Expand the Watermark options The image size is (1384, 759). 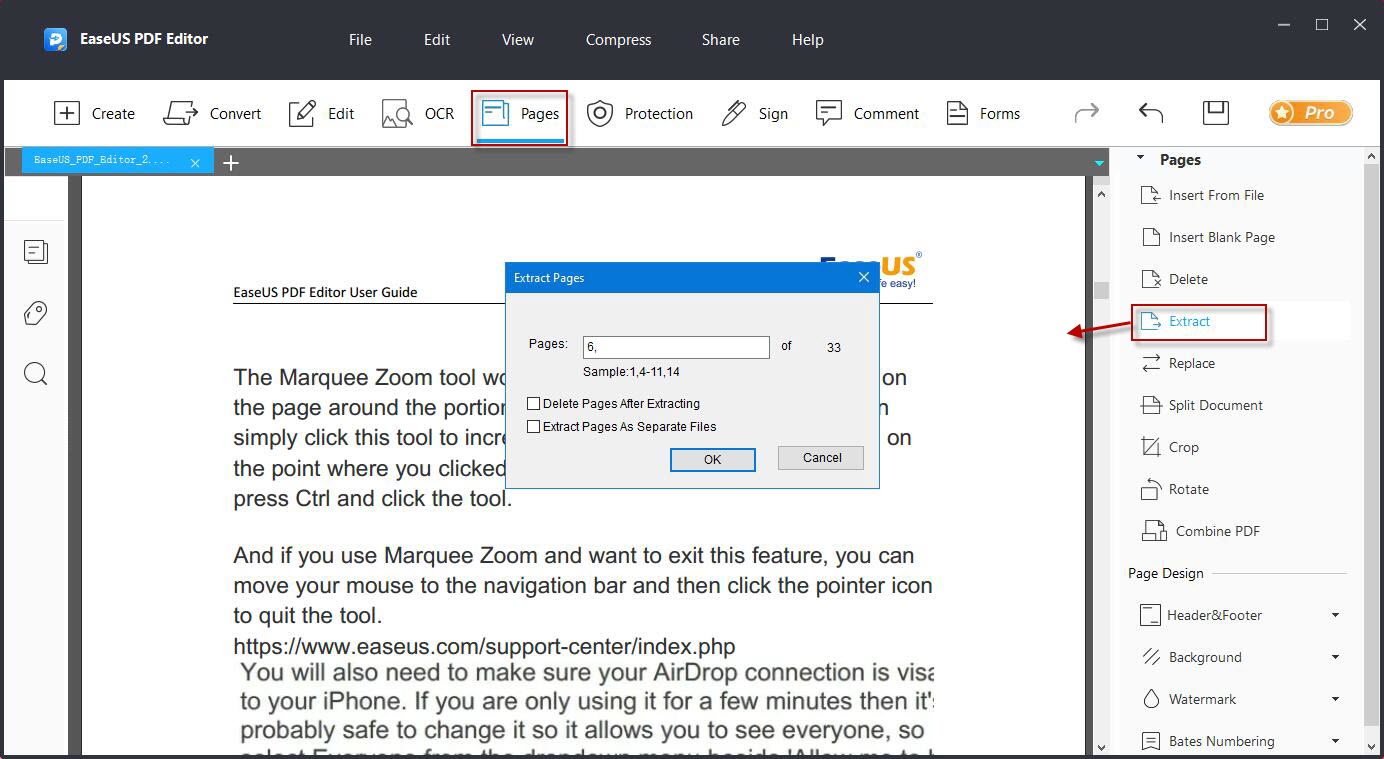coord(1337,698)
